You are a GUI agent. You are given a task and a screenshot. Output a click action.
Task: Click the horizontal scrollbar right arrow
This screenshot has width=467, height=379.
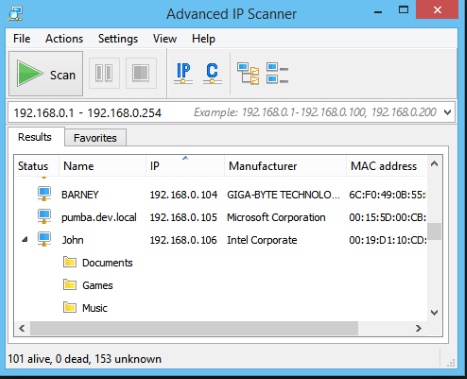pyautogui.click(x=419, y=328)
